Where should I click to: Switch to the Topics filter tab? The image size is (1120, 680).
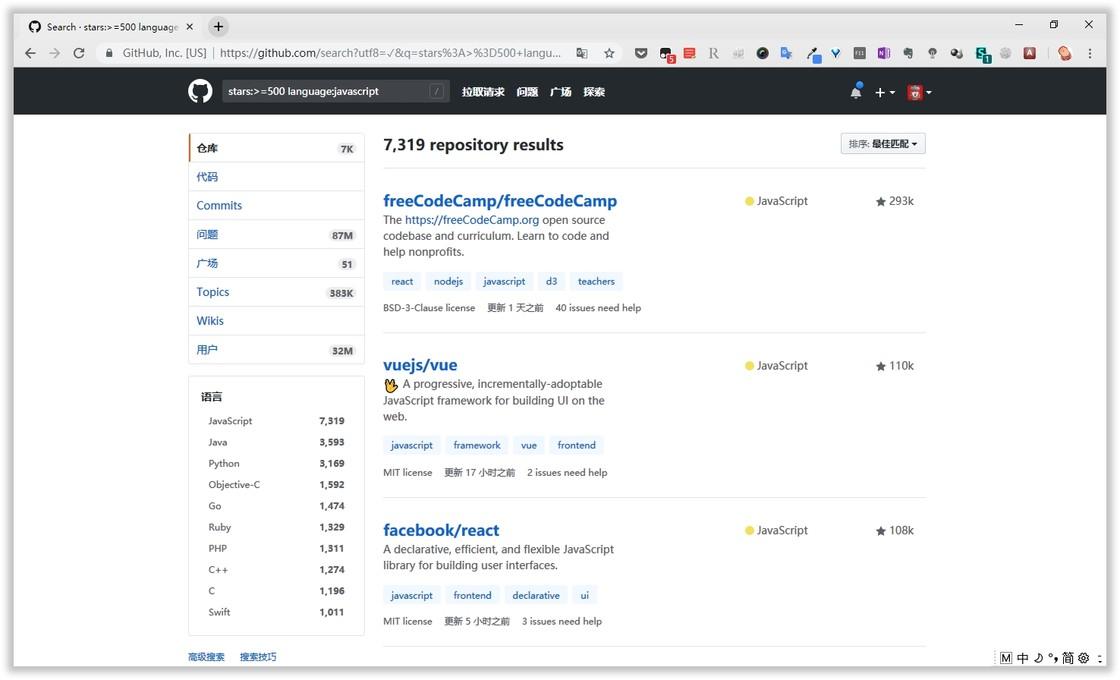[212, 291]
